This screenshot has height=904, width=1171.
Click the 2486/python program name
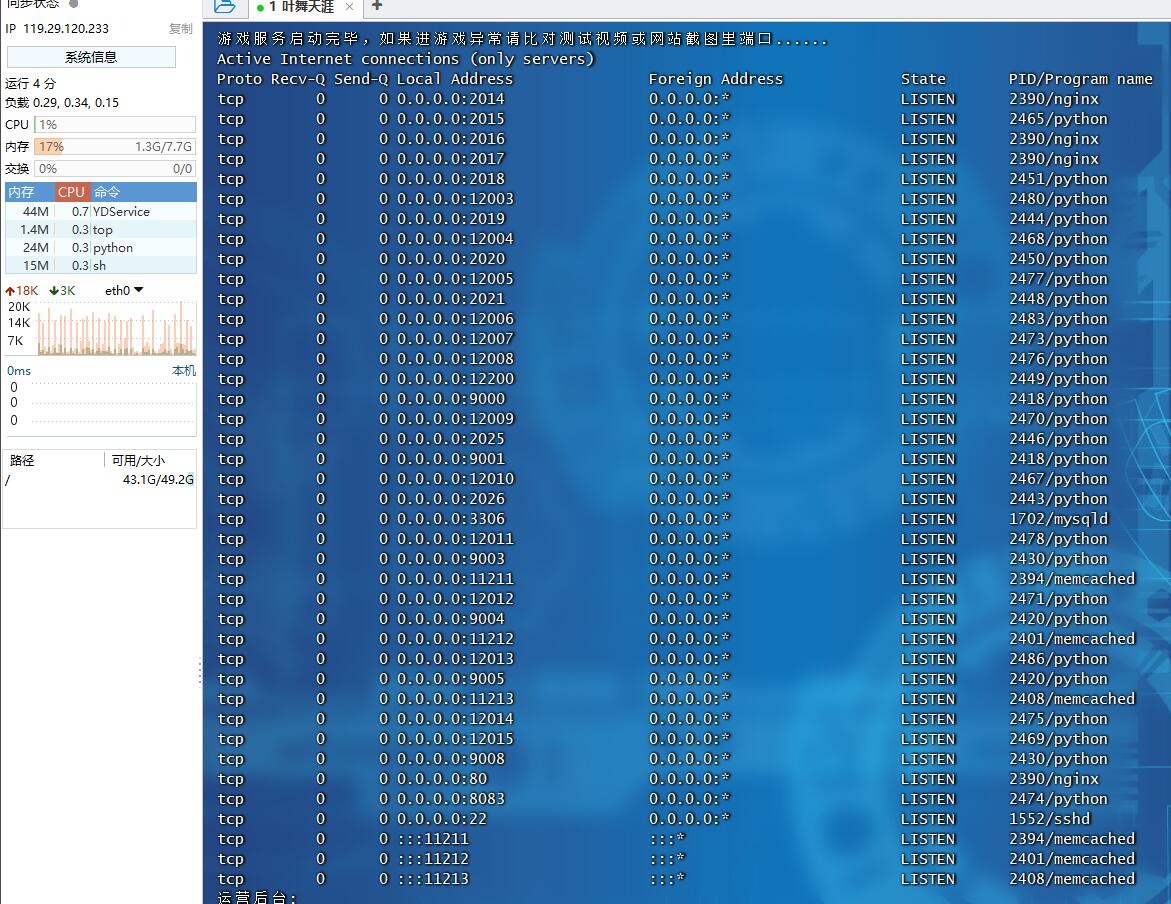(1058, 659)
